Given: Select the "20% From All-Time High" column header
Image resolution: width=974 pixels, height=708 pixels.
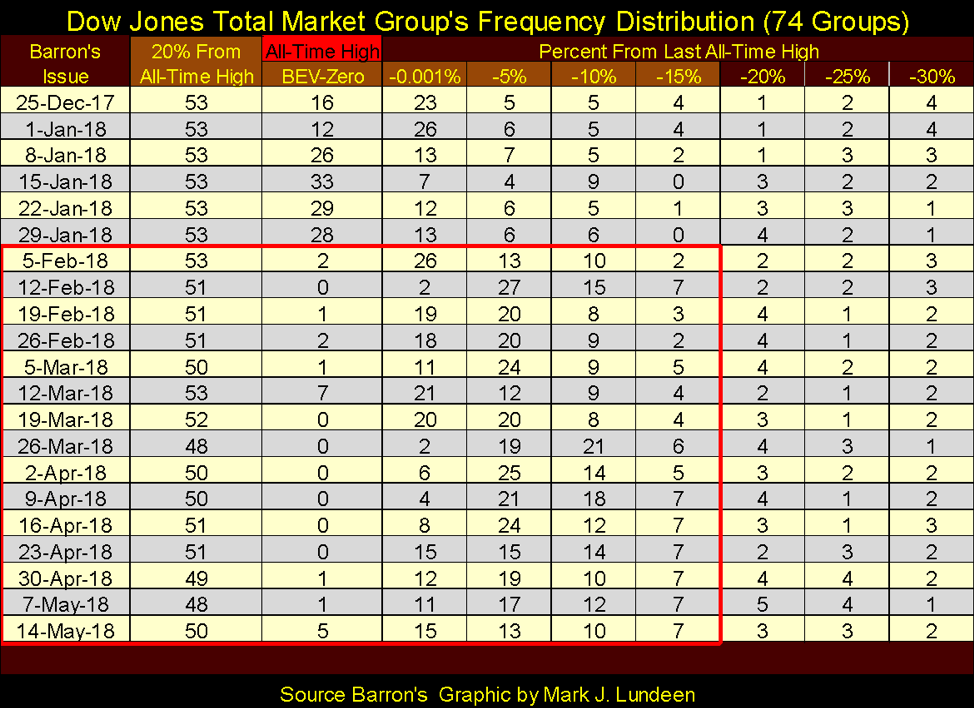Looking at the screenshot, I should click(196, 63).
